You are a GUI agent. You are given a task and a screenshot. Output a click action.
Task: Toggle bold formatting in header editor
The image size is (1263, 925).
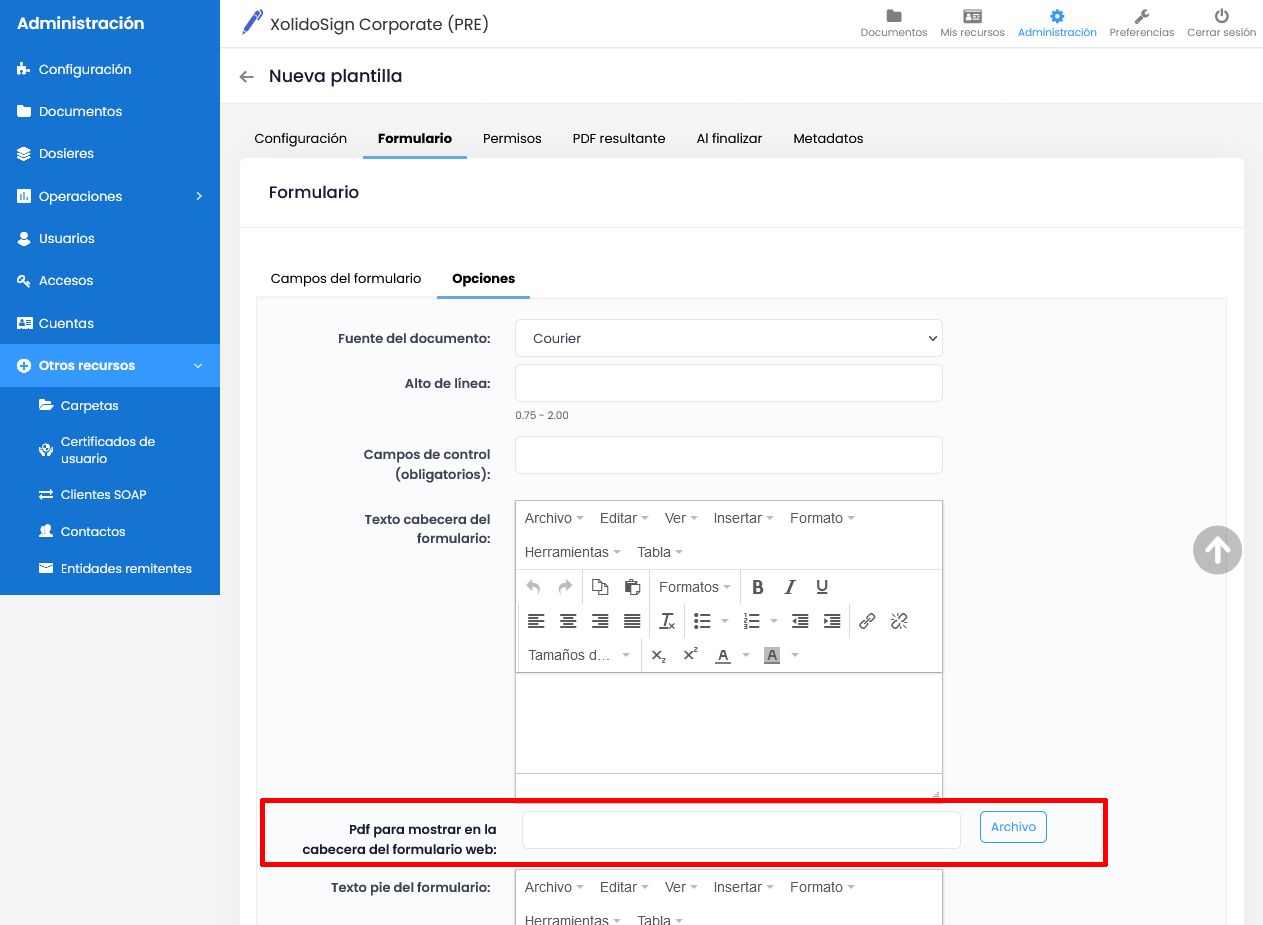758,587
